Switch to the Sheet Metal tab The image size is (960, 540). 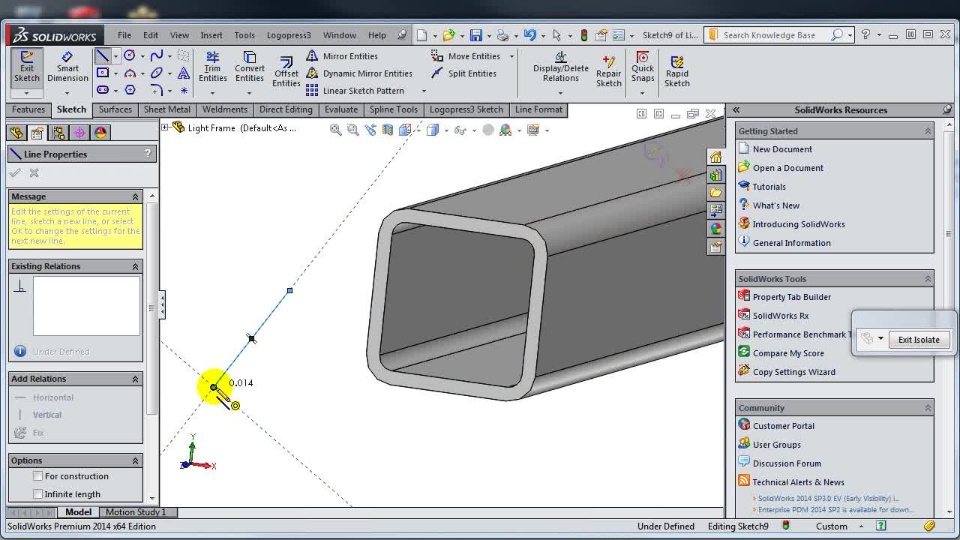point(167,110)
